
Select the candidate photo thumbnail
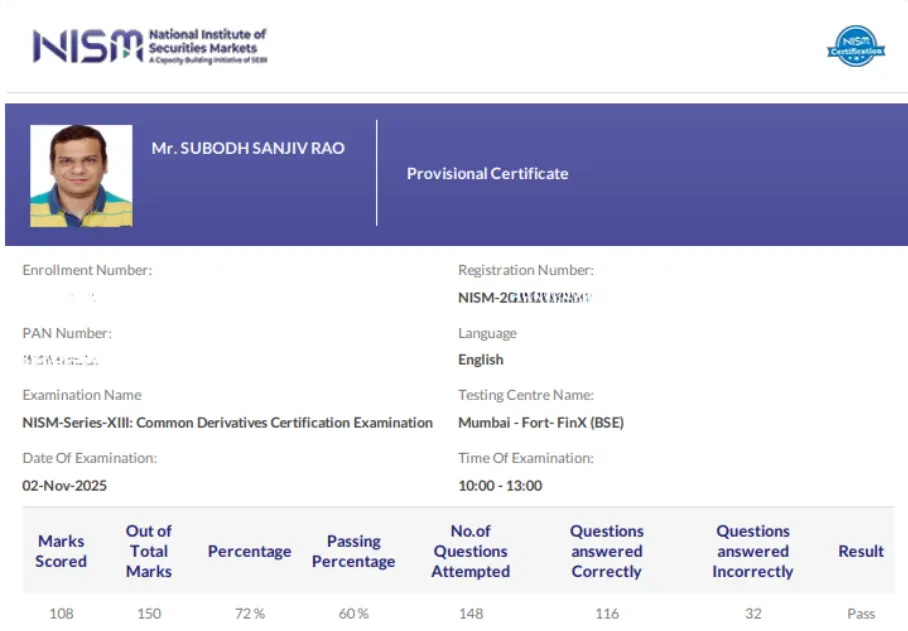(81, 176)
